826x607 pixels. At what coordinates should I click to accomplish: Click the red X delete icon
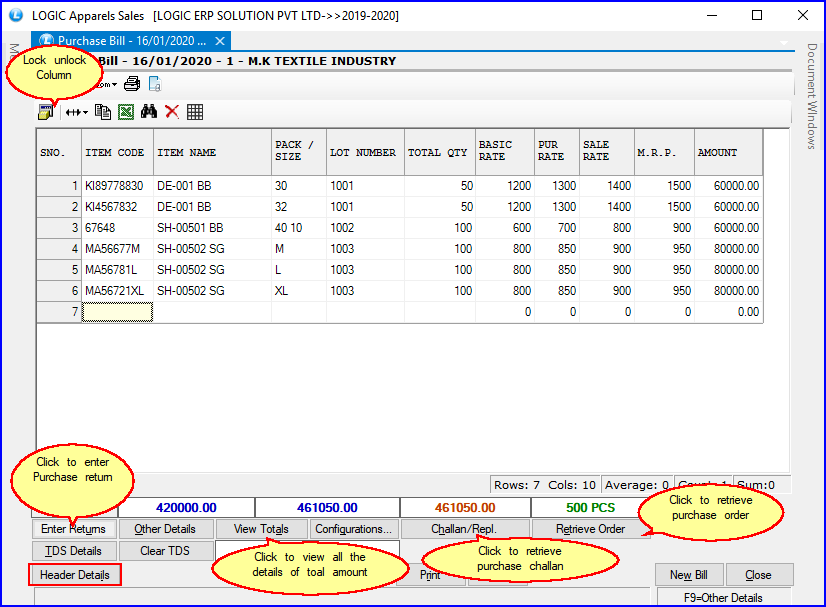(172, 112)
